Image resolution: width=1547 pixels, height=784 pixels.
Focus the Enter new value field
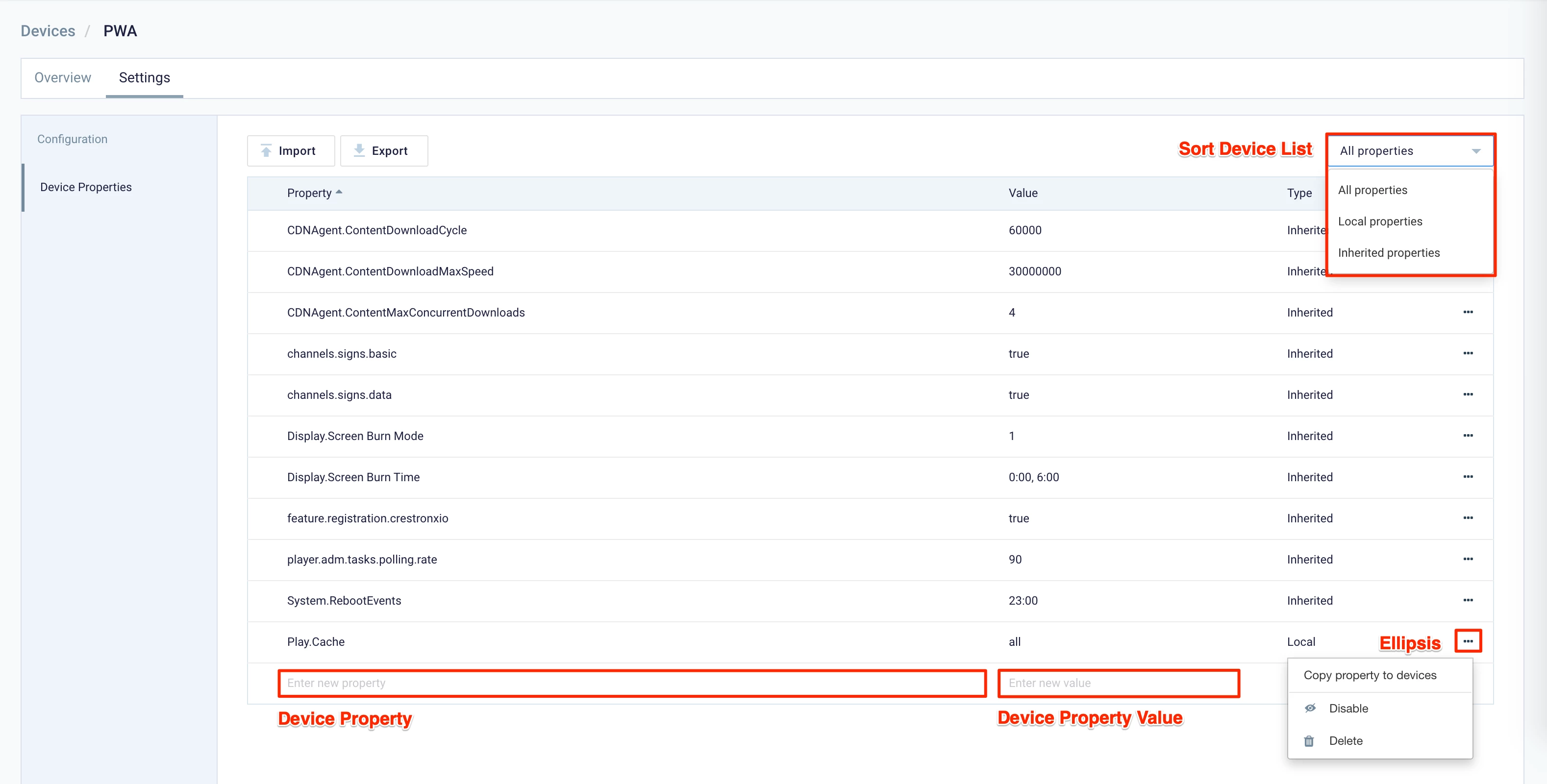click(1118, 683)
